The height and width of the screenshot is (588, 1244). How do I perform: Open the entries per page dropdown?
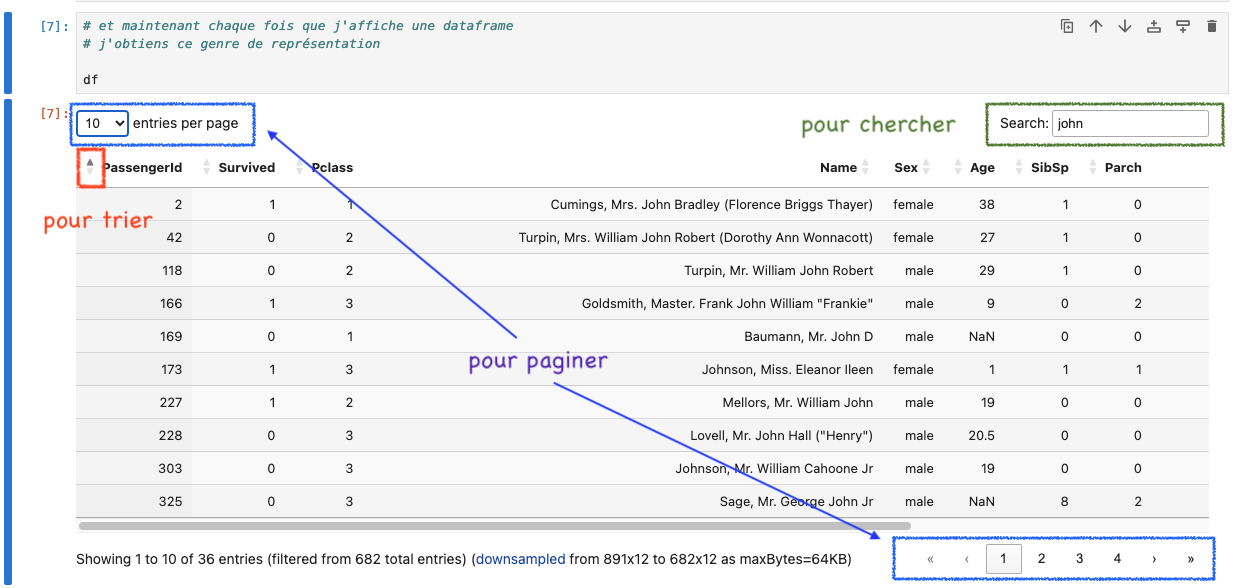[x=103, y=123]
